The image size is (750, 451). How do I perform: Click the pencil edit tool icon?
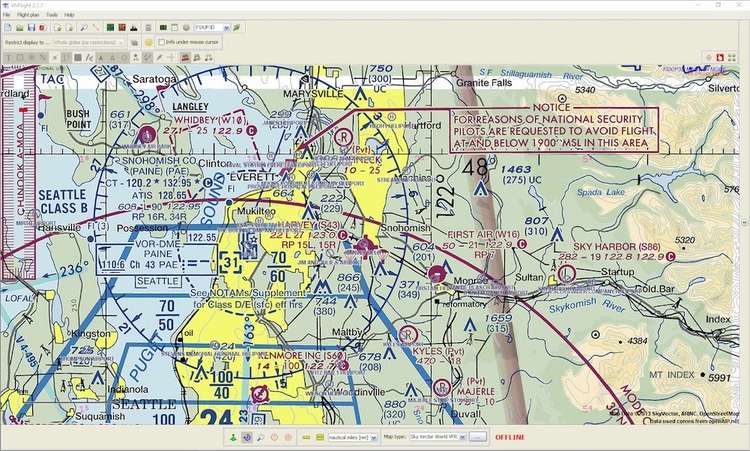[159, 58]
